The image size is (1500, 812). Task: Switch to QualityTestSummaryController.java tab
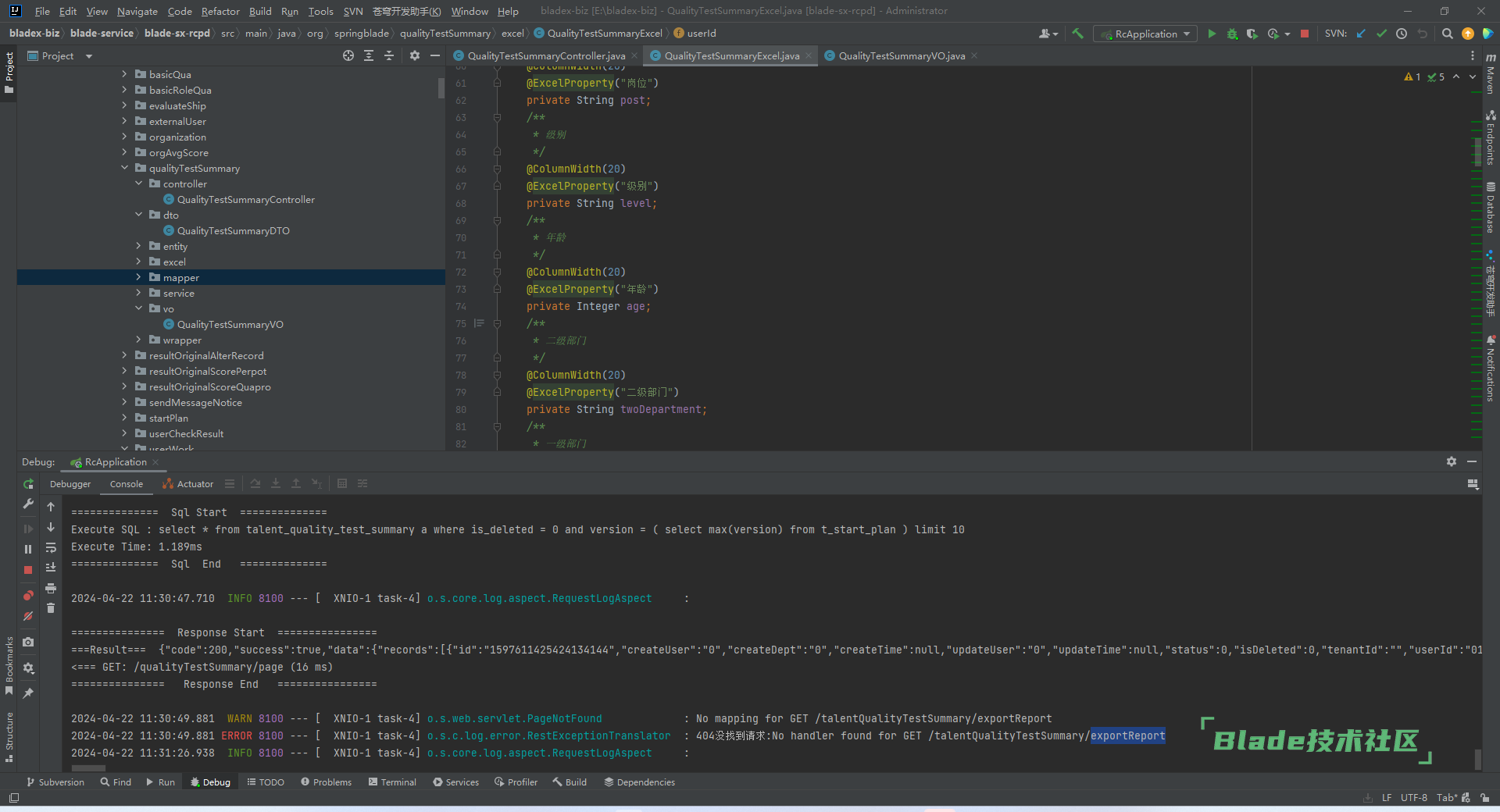(546, 55)
